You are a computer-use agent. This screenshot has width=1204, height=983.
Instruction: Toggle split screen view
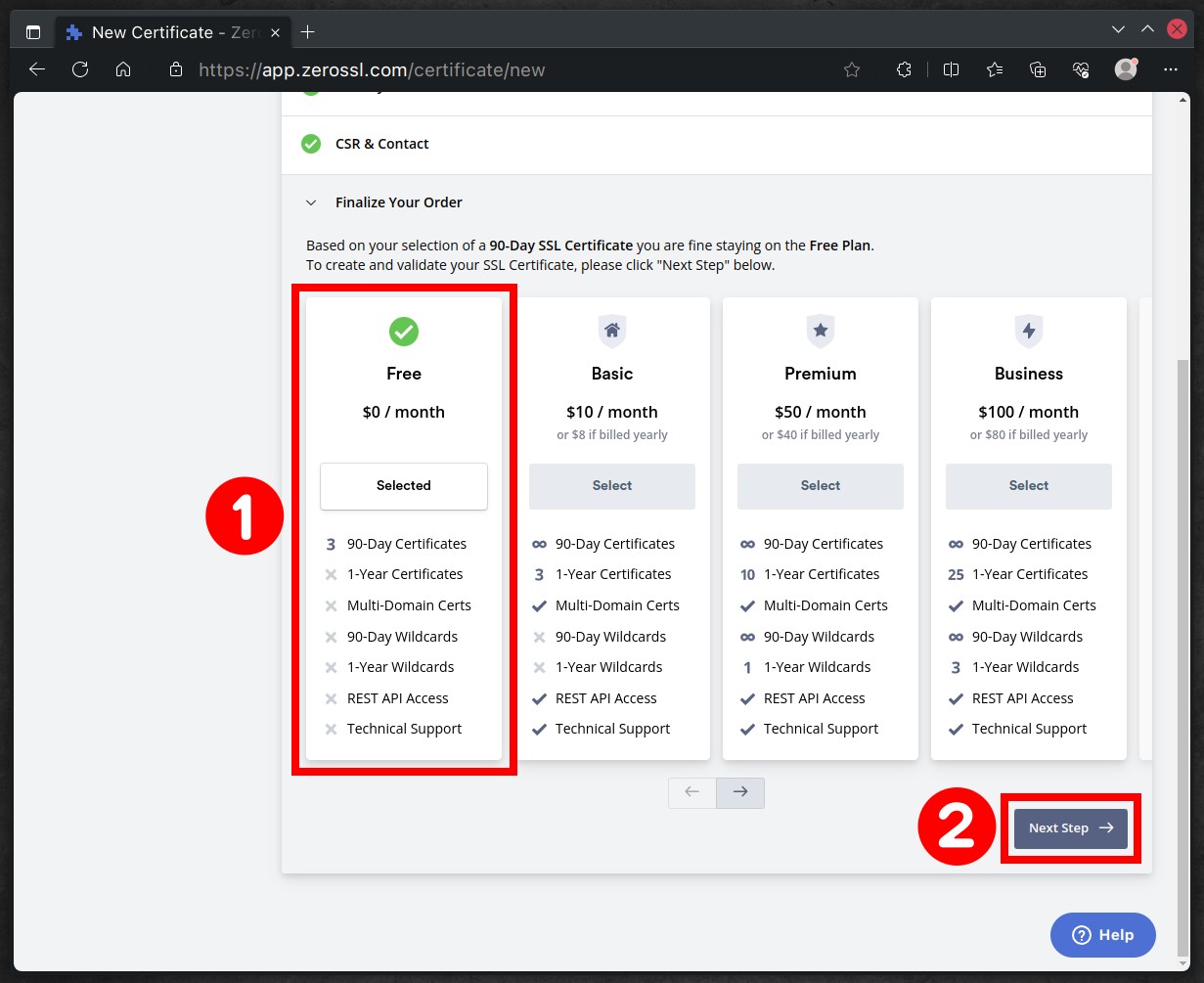[x=951, y=69]
